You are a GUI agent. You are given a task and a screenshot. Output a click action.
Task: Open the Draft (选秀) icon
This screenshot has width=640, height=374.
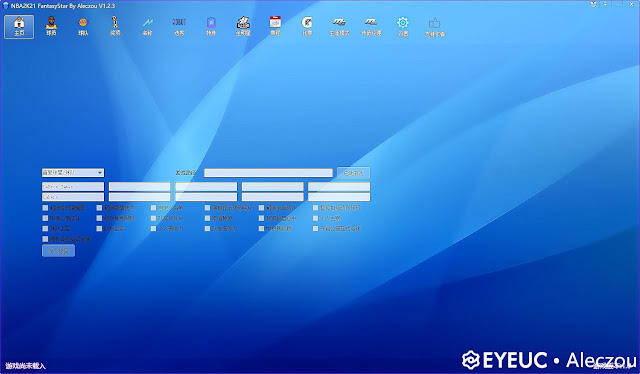tap(179, 27)
